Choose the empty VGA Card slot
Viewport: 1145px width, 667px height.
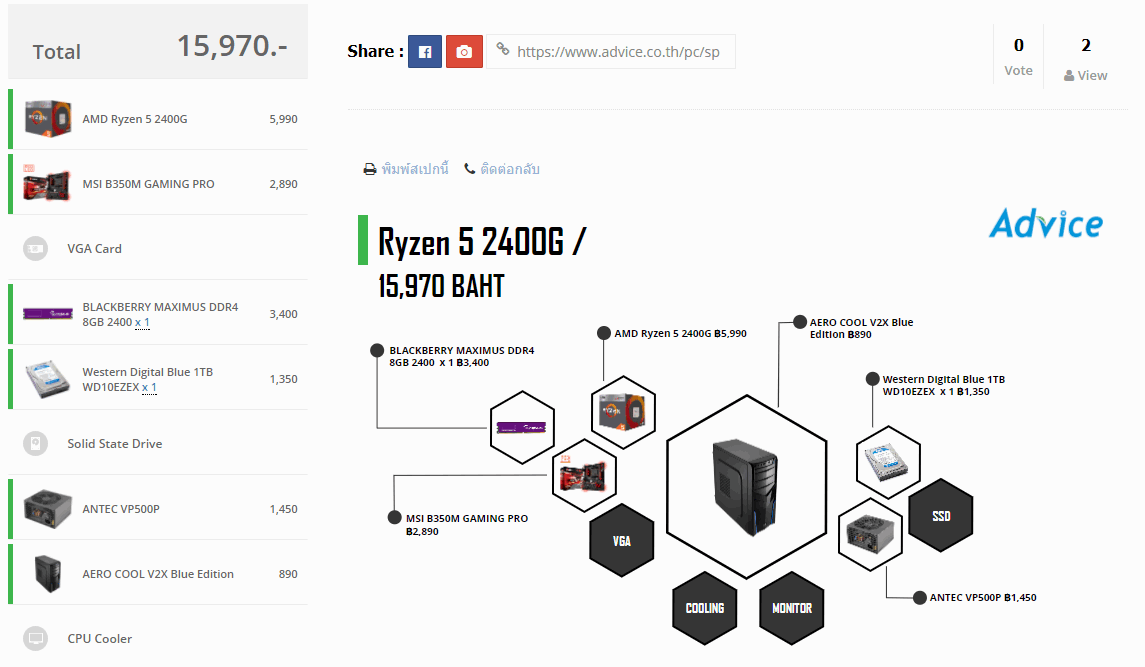pyautogui.click(x=158, y=248)
